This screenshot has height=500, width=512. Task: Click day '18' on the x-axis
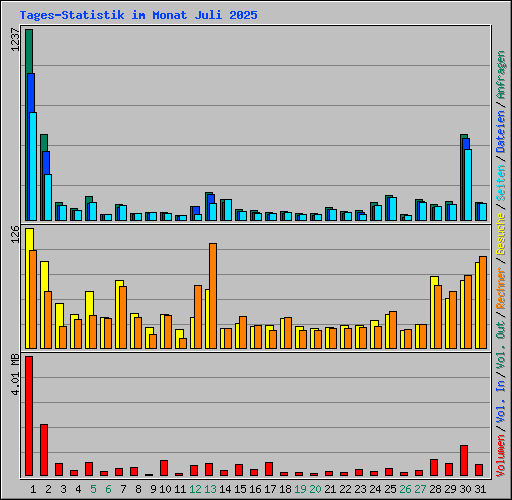[x=285, y=489]
